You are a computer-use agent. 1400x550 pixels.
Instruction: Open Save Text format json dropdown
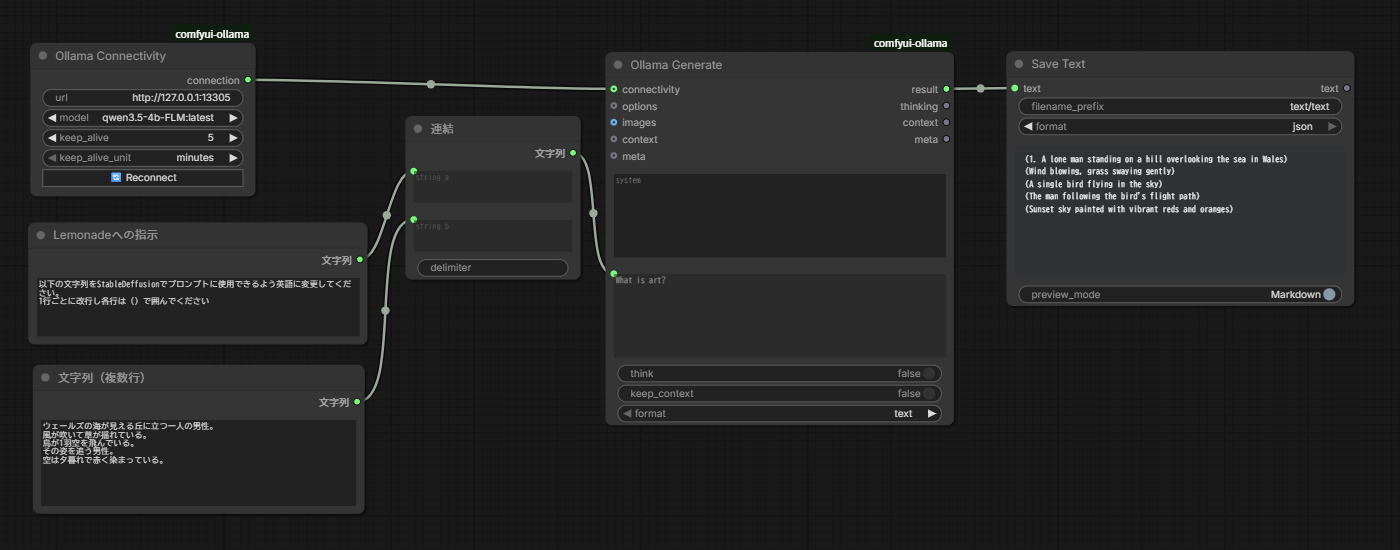click(1180, 126)
